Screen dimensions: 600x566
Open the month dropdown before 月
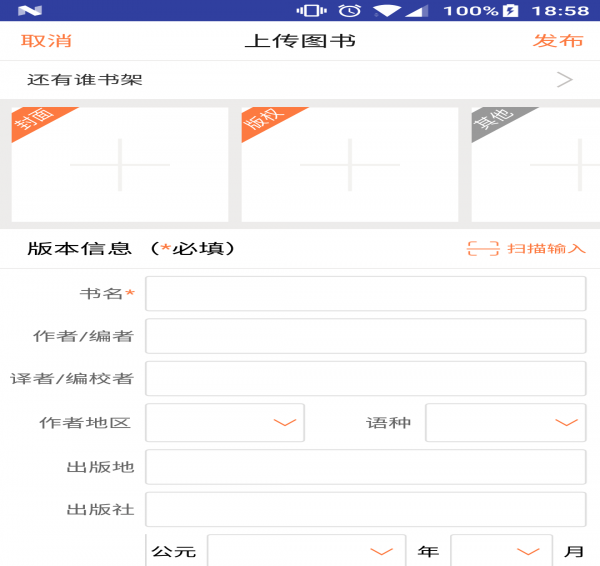501,551
